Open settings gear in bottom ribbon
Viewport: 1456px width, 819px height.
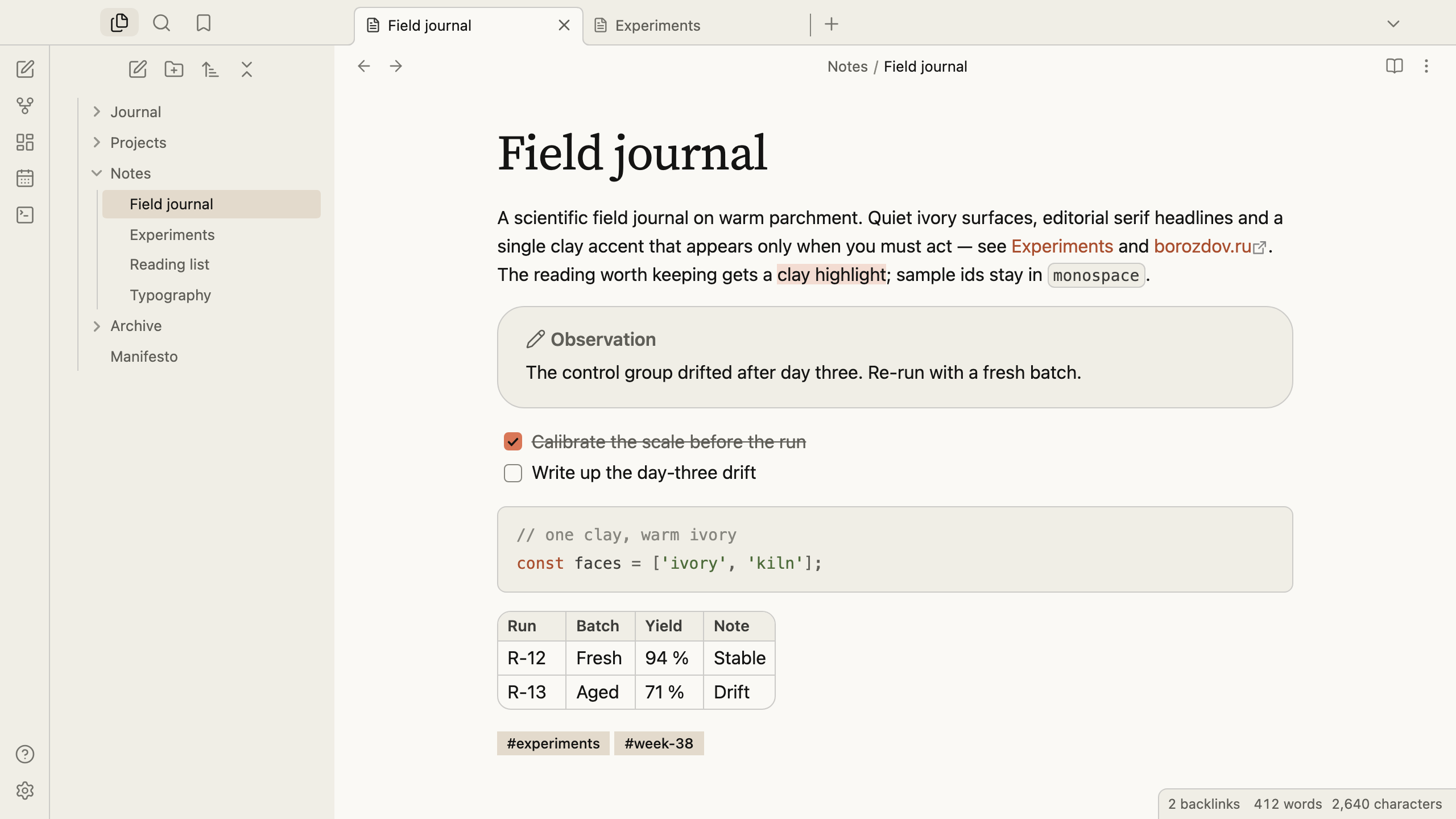click(x=25, y=791)
